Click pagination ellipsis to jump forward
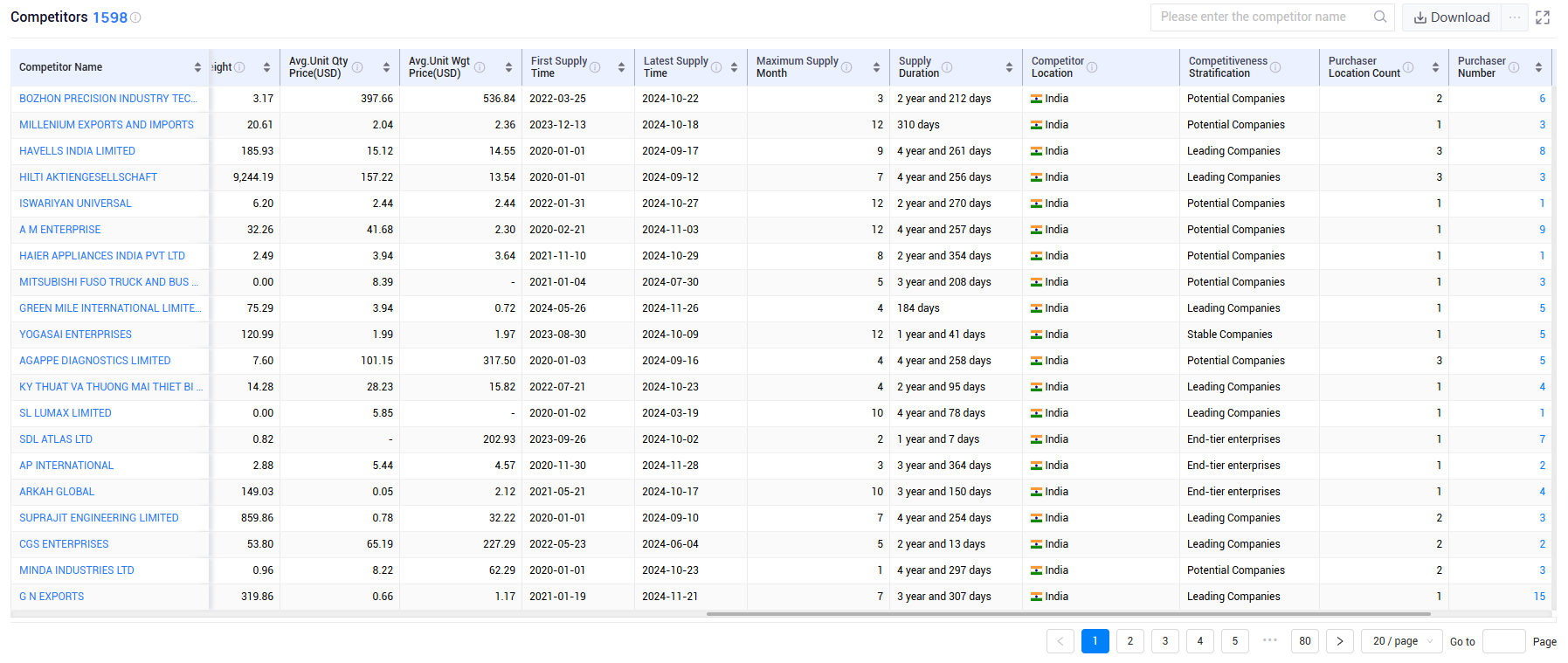This screenshot has height=663, width=1568. [x=1270, y=640]
